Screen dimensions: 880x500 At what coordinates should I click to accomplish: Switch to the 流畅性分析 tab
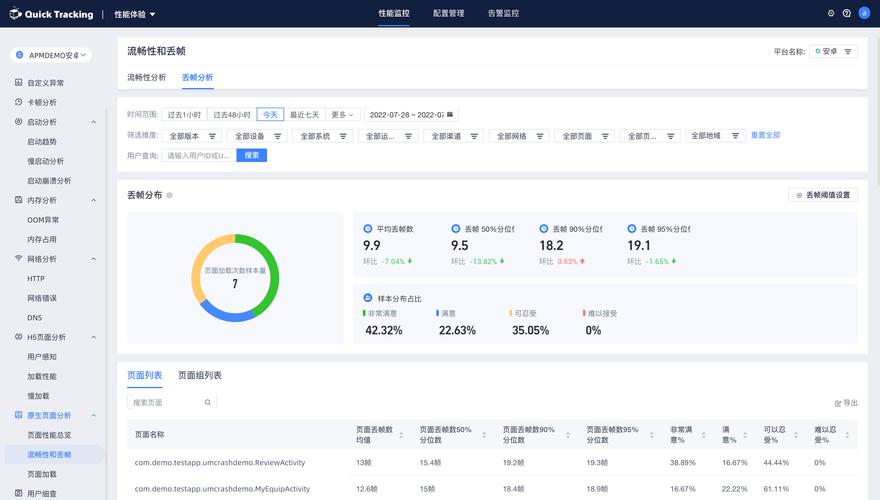coord(147,77)
